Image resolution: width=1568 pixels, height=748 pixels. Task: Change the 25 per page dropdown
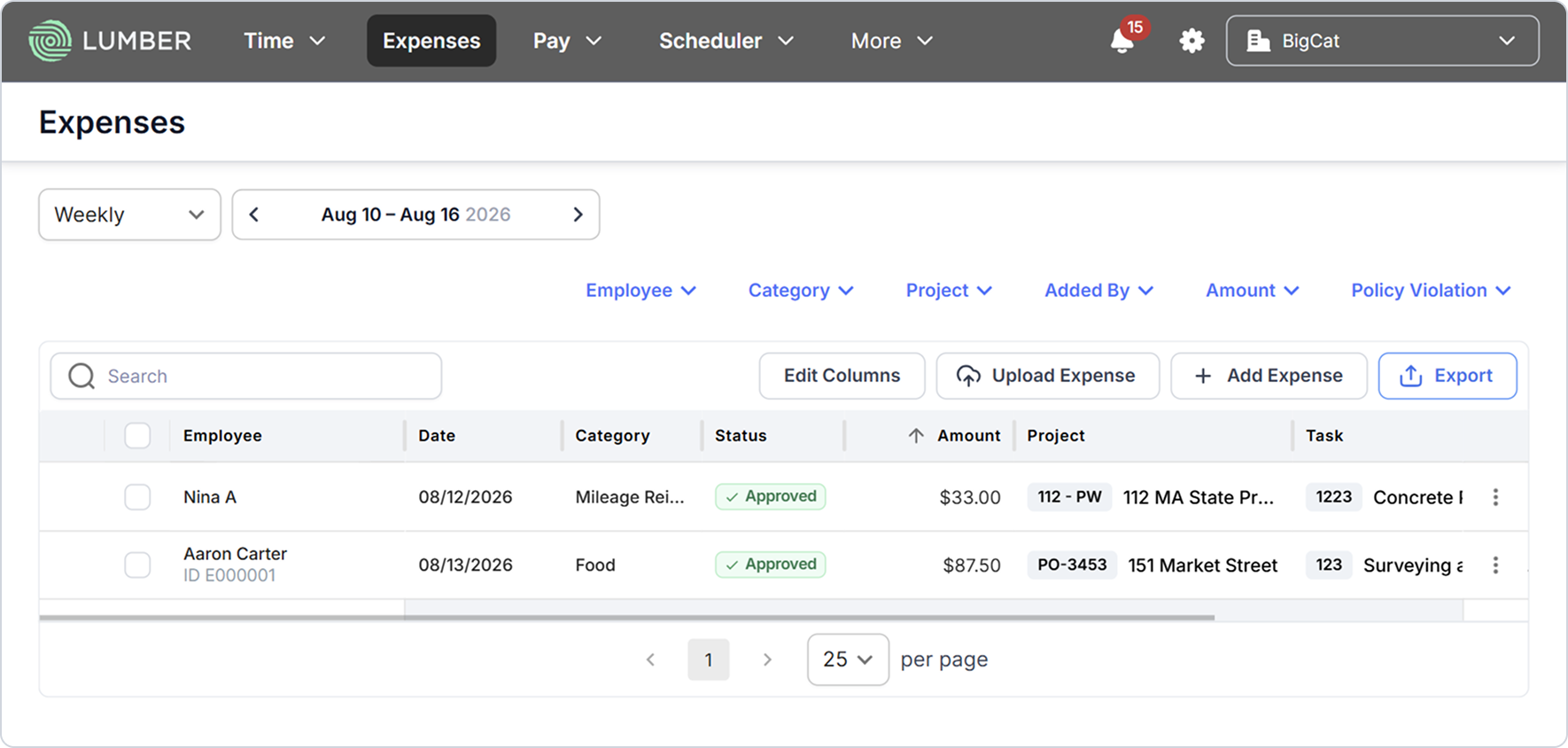(x=848, y=659)
